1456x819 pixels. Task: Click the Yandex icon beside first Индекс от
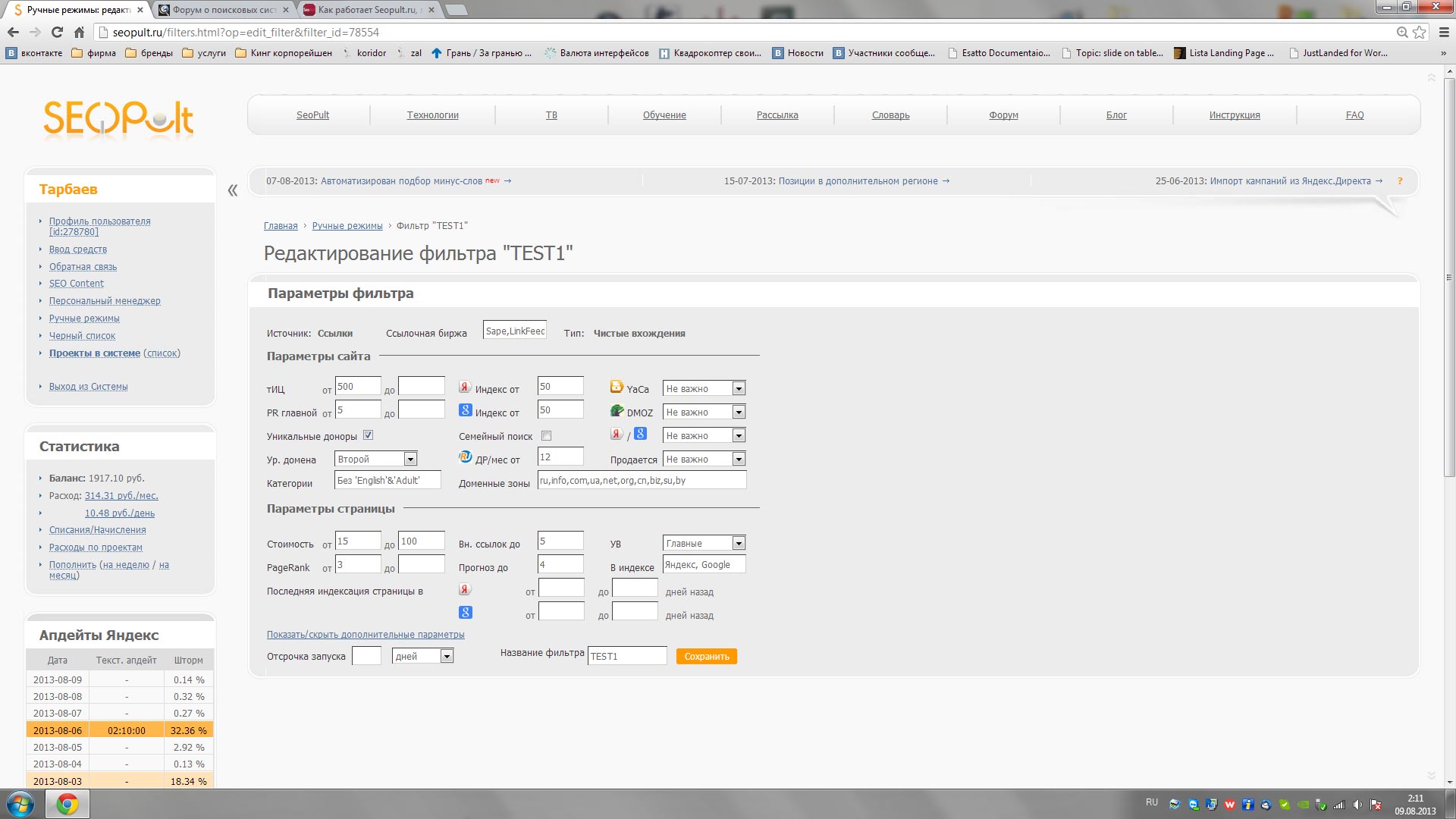pyautogui.click(x=465, y=387)
